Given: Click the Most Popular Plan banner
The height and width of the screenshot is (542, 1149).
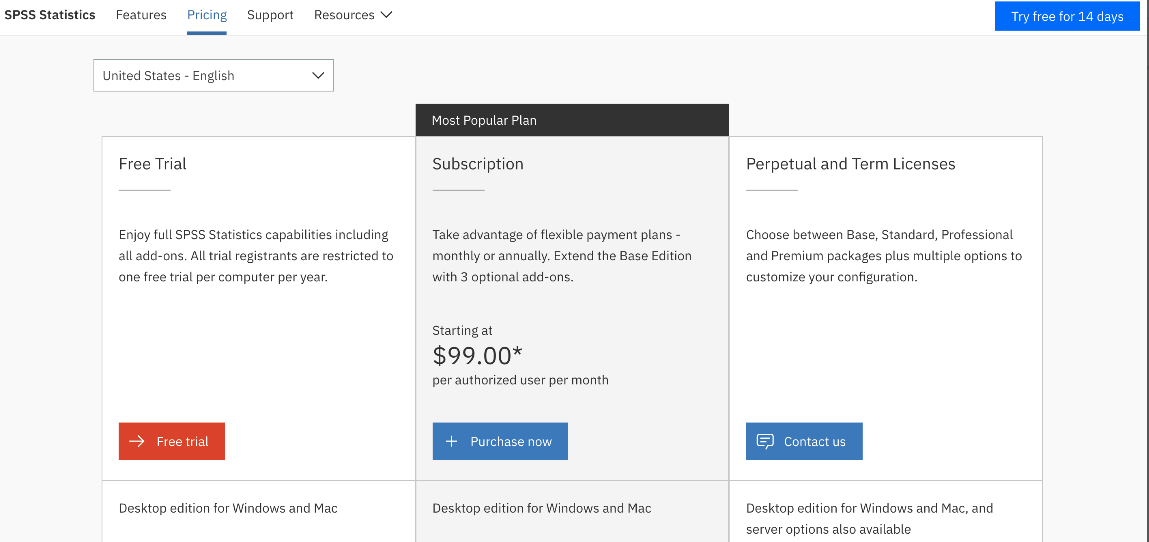Looking at the screenshot, I should click(x=572, y=120).
